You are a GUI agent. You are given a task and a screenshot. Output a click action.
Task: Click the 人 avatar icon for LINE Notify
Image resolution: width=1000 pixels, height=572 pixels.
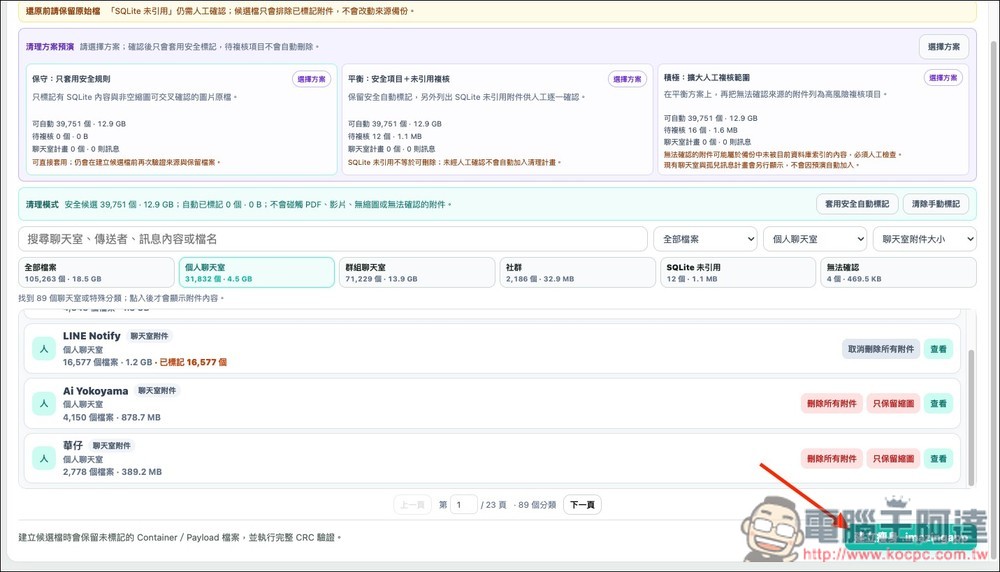(x=44, y=349)
